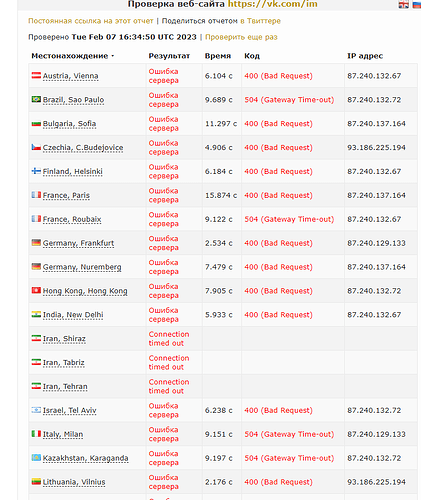Image resolution: width=421 pixels, height=500 pixels.
Task: Share report via в Твиттере link
Action: coord(260,21)
